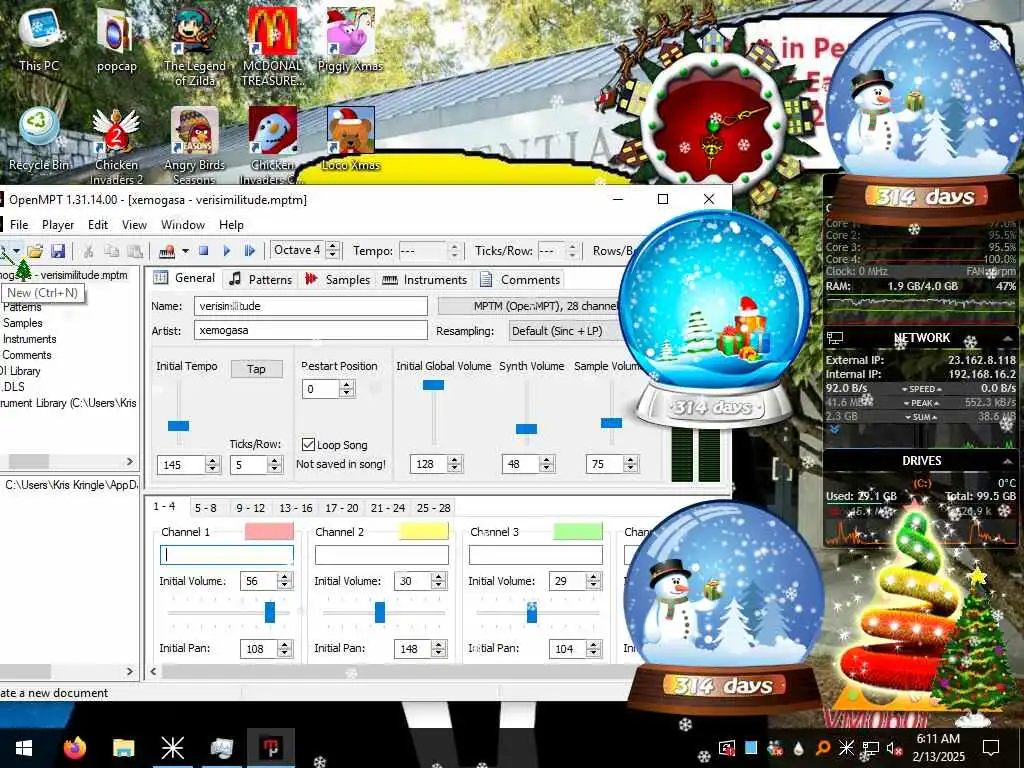Click the Initial Tempo 145 spinner arrows
The height and width of the screenshot is (768, 1024).
(212, 464)
